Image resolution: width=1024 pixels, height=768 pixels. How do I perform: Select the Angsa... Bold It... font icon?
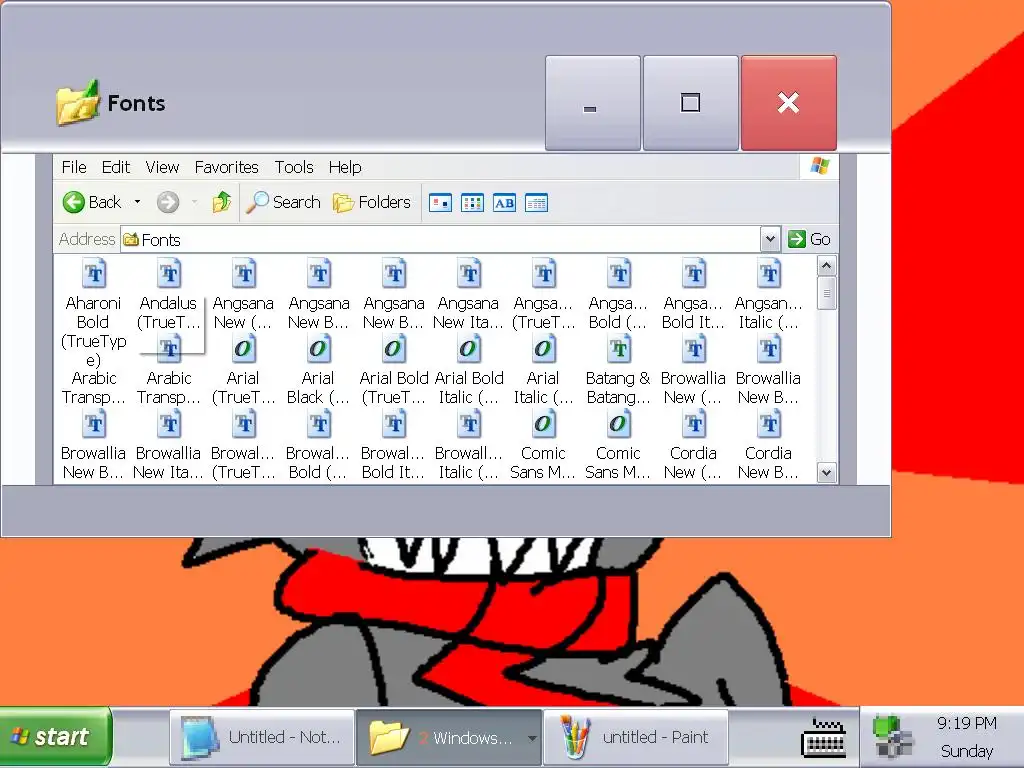pyautogui.click(x=694, y=272)
